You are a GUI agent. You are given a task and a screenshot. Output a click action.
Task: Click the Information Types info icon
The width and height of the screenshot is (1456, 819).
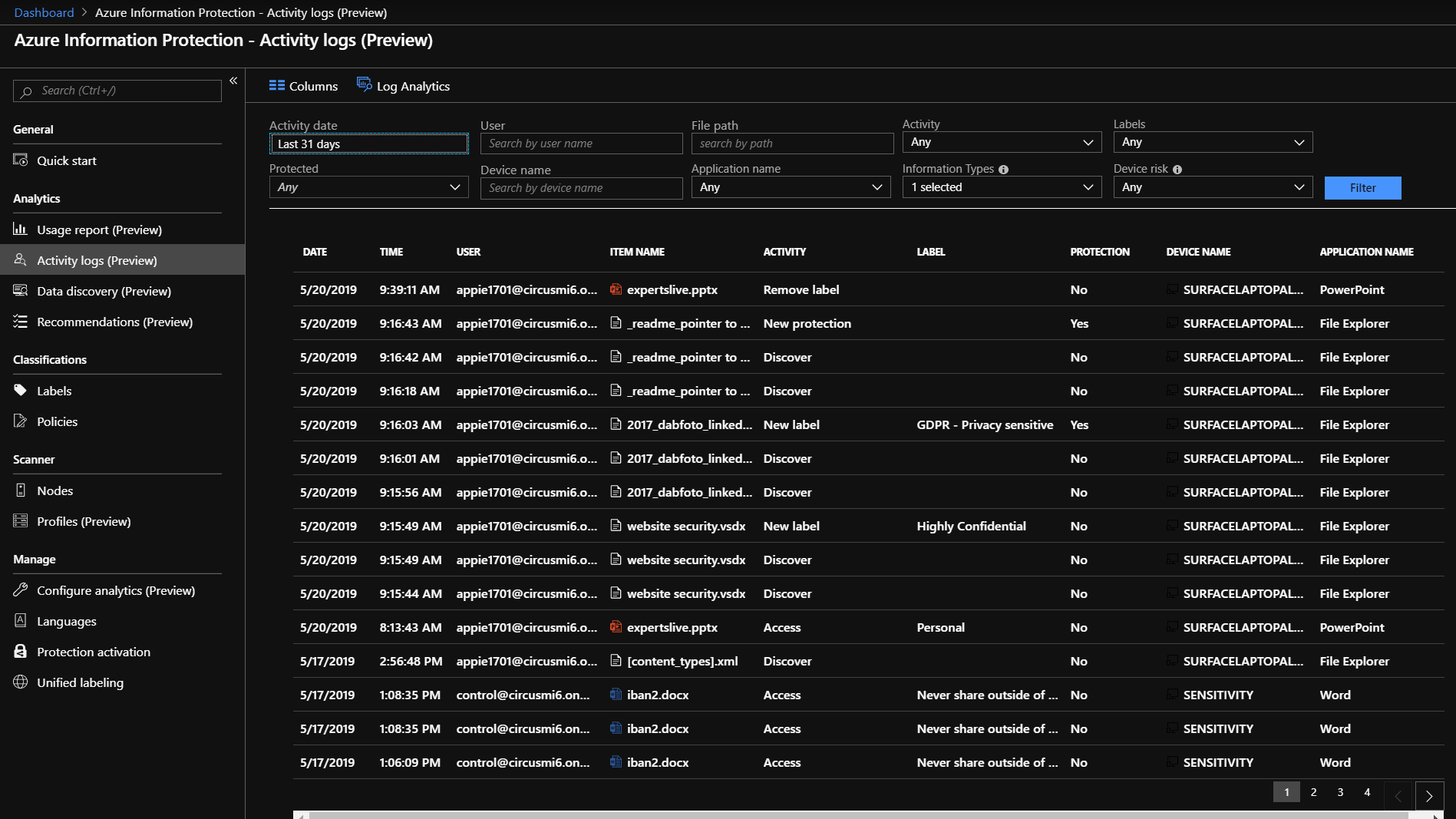[x=1003, y=170]
